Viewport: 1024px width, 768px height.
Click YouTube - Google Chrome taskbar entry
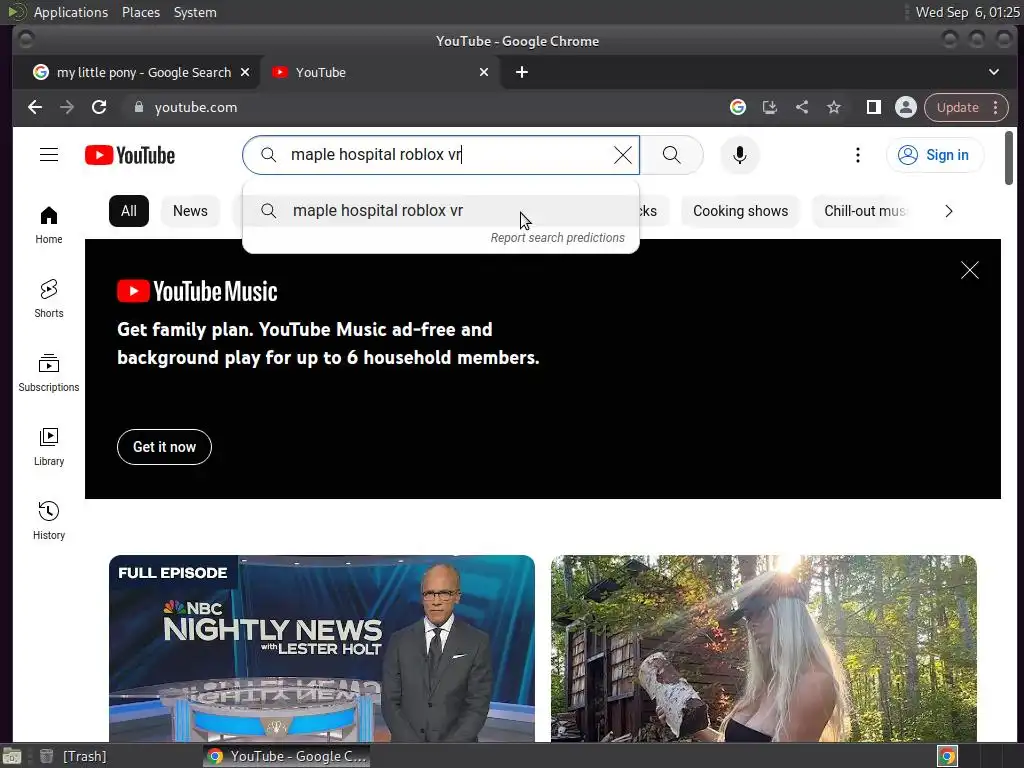click(x=287, y=756)
